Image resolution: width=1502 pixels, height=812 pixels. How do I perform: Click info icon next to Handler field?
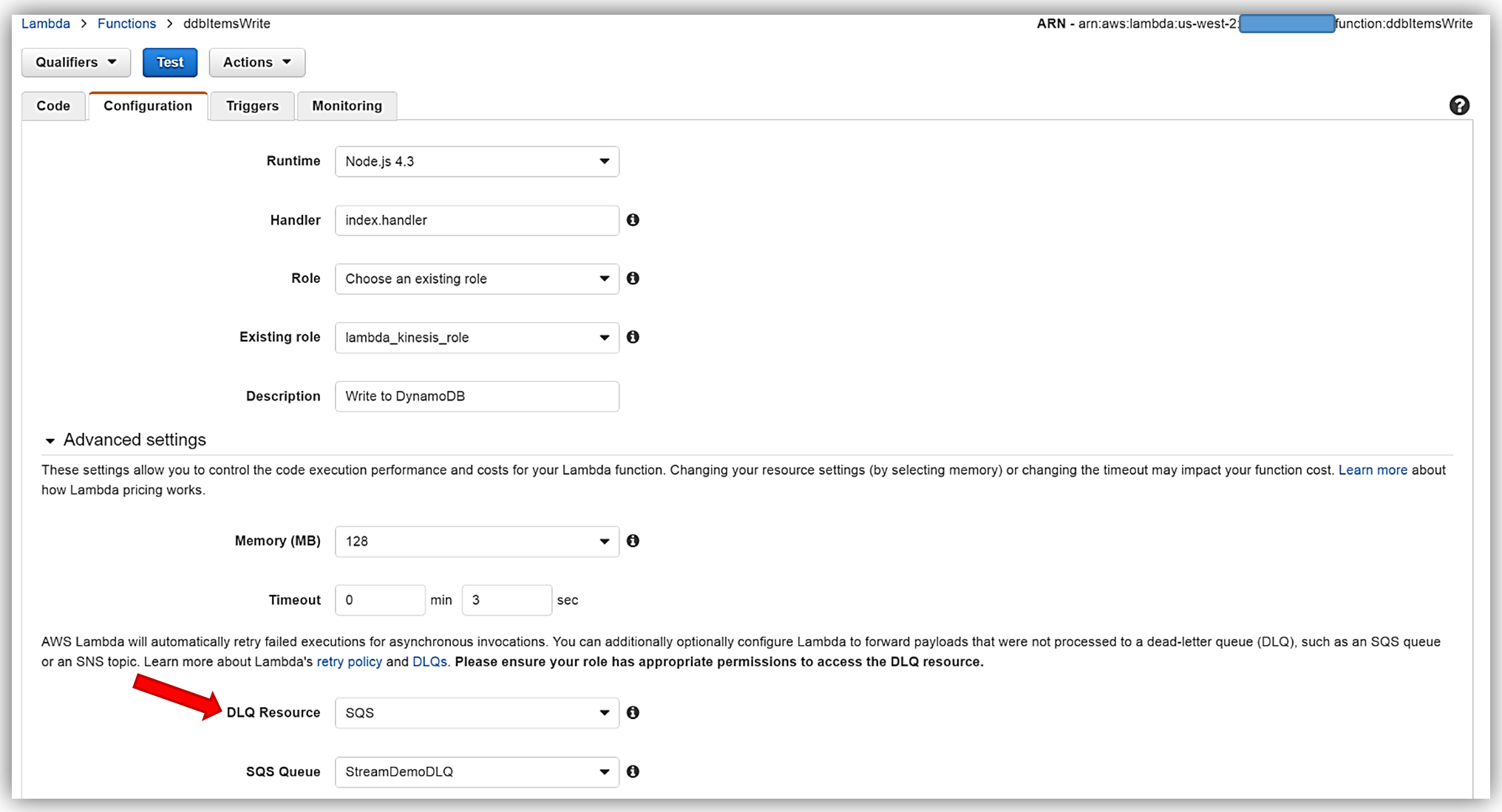click(x=633, y=220)
